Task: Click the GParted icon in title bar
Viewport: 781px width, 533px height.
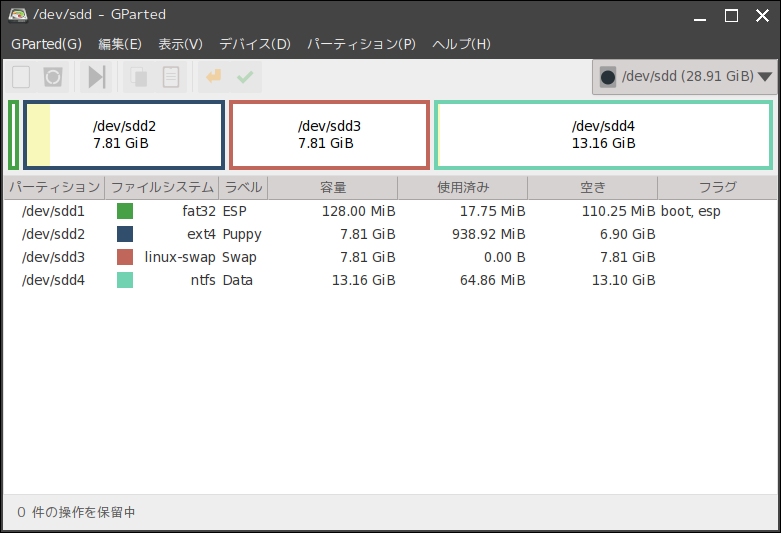Action: coord(17,15)
